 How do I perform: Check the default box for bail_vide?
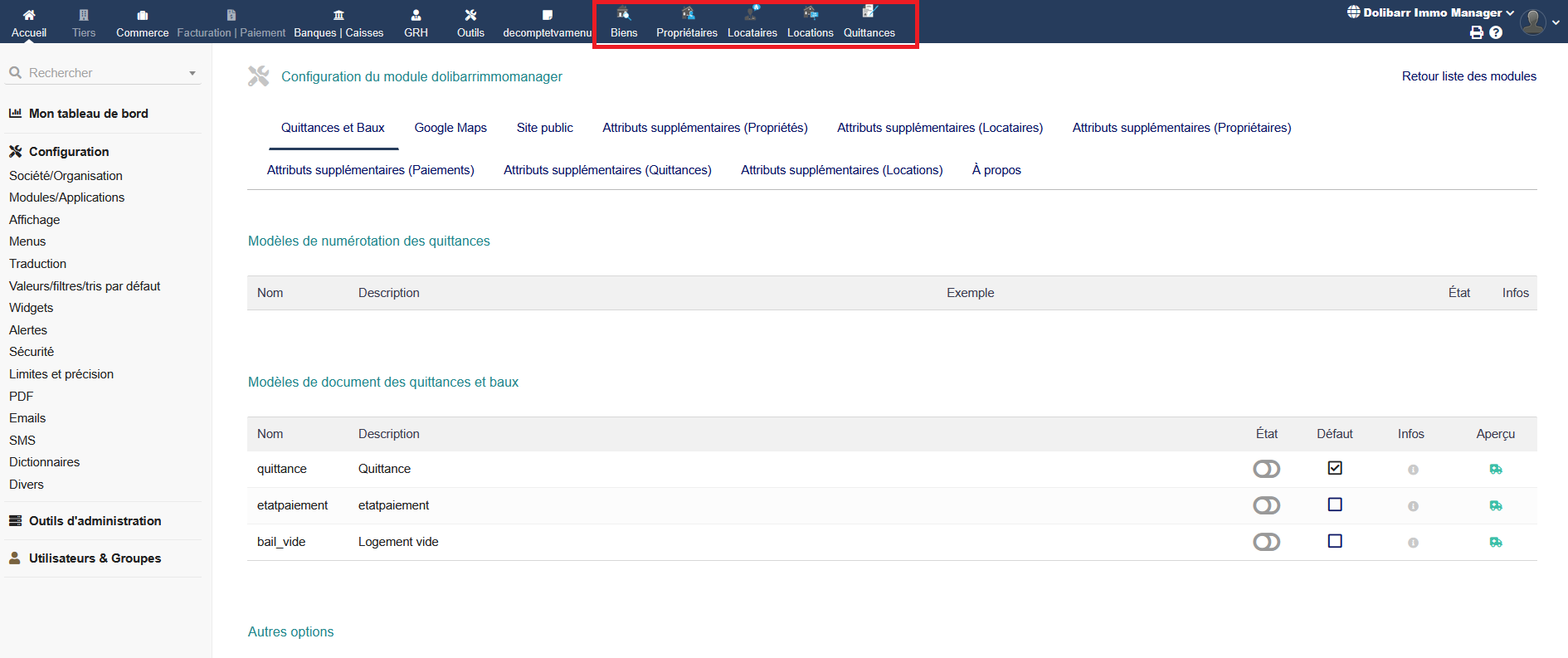pos(1335,541)
